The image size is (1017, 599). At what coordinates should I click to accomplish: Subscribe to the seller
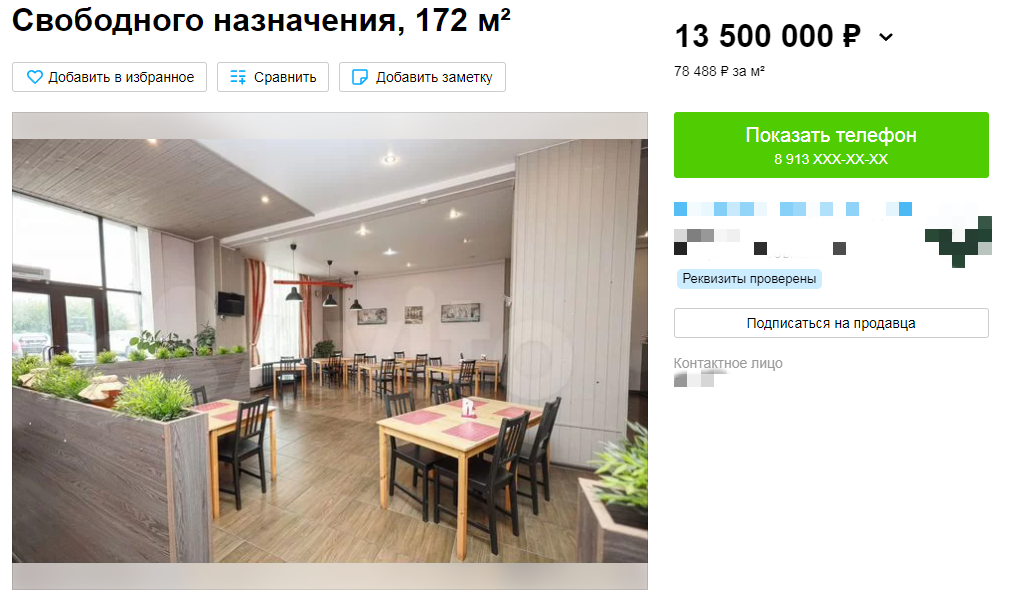point(831,323)
